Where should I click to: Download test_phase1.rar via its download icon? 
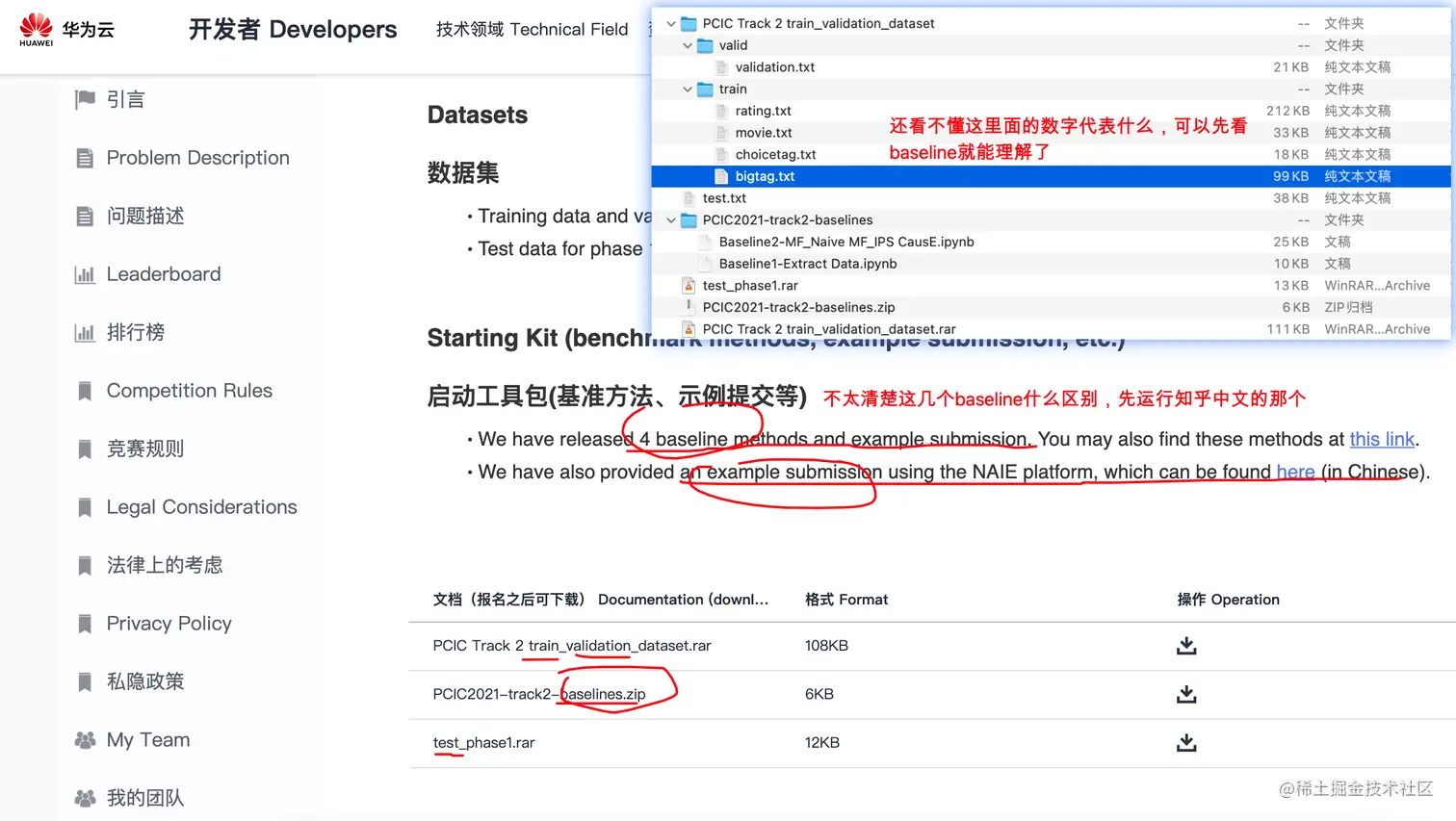click(1186, 742)
